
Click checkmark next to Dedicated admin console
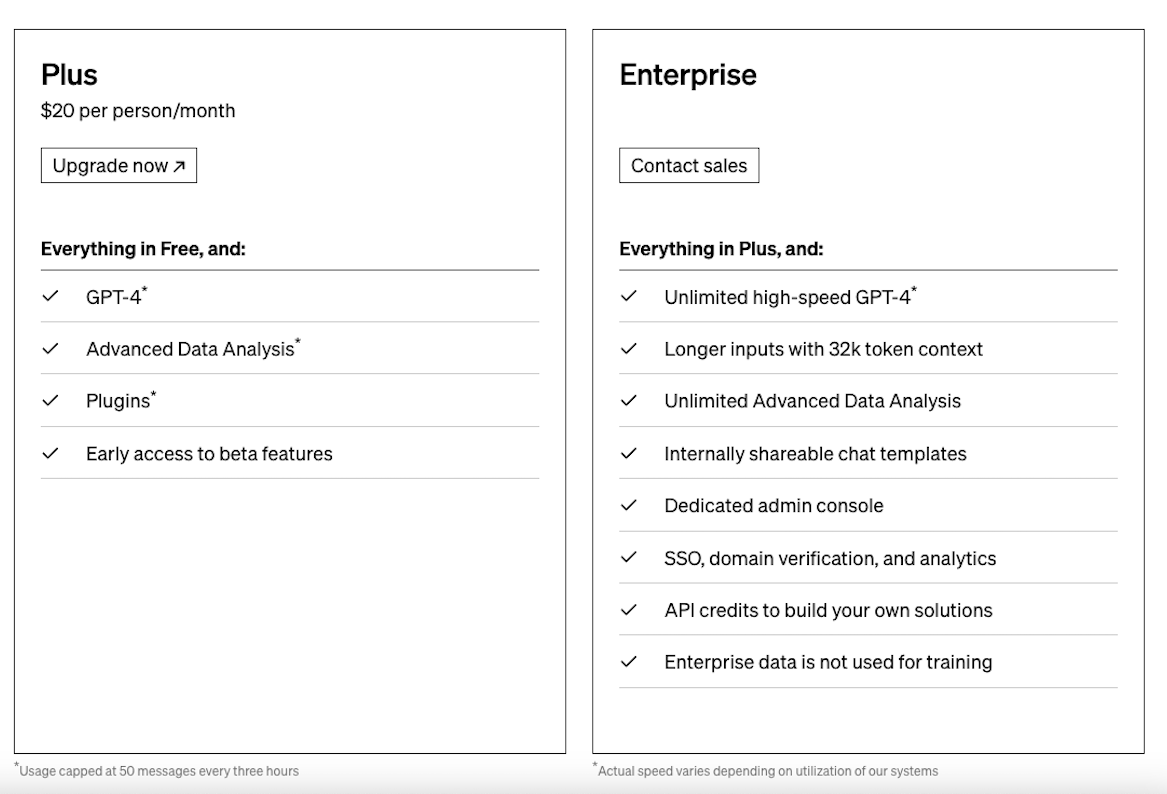coord(628,505)
